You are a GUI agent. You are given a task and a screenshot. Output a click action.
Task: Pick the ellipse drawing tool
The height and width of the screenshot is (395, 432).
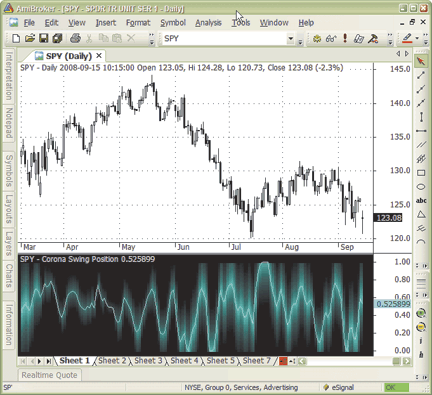pos(421,187)
